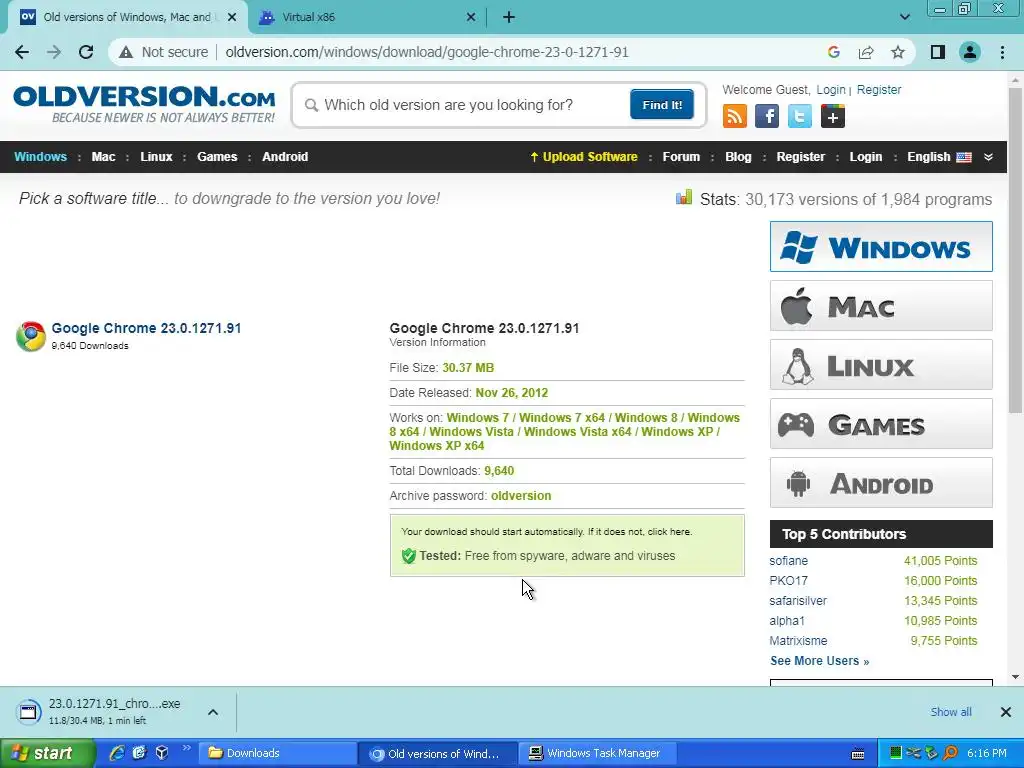Go back to the previous page
Screen dimensions: 1024x768
22,52
